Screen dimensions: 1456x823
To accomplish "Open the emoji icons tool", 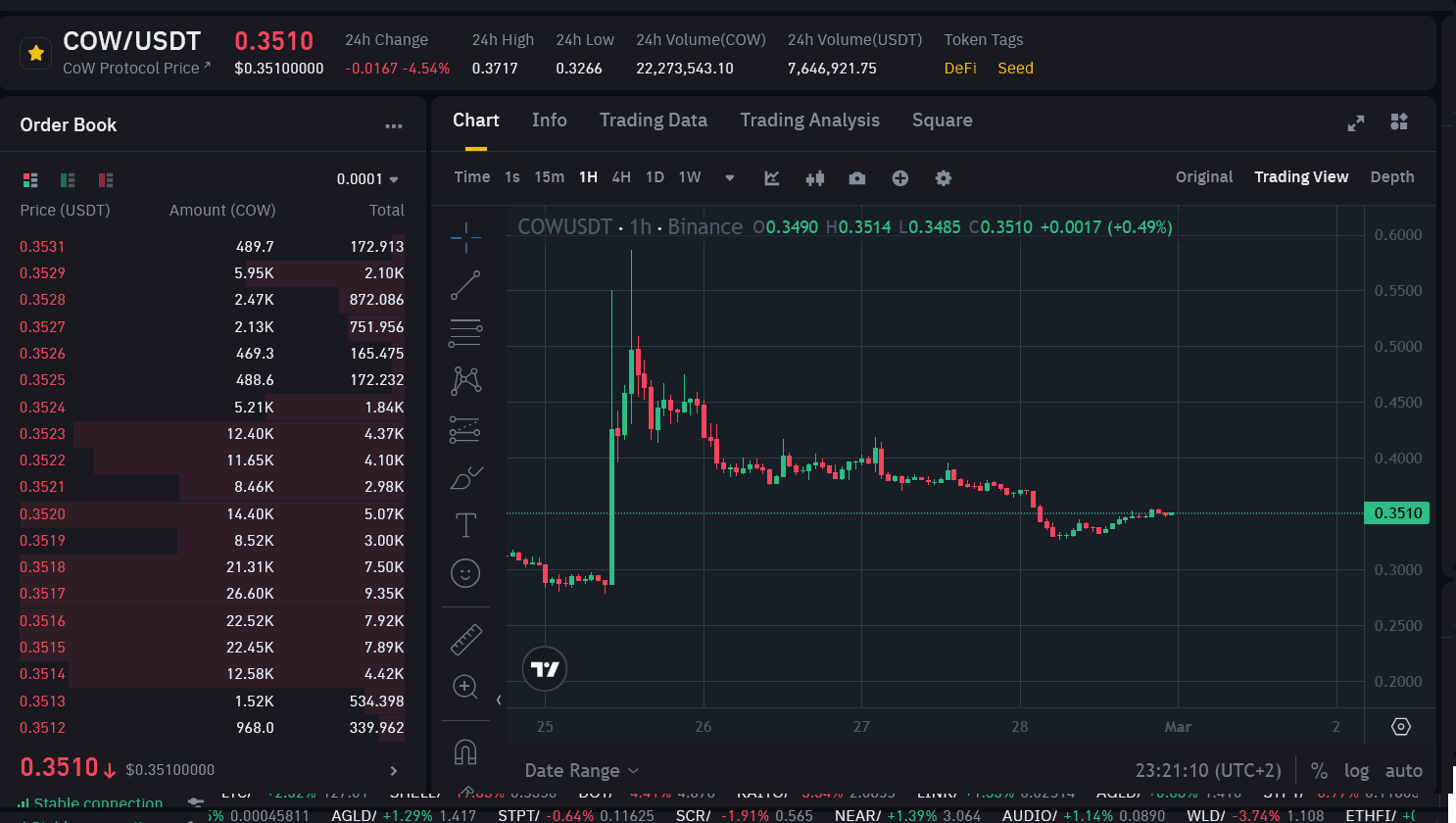I will [x=465, y=573].
